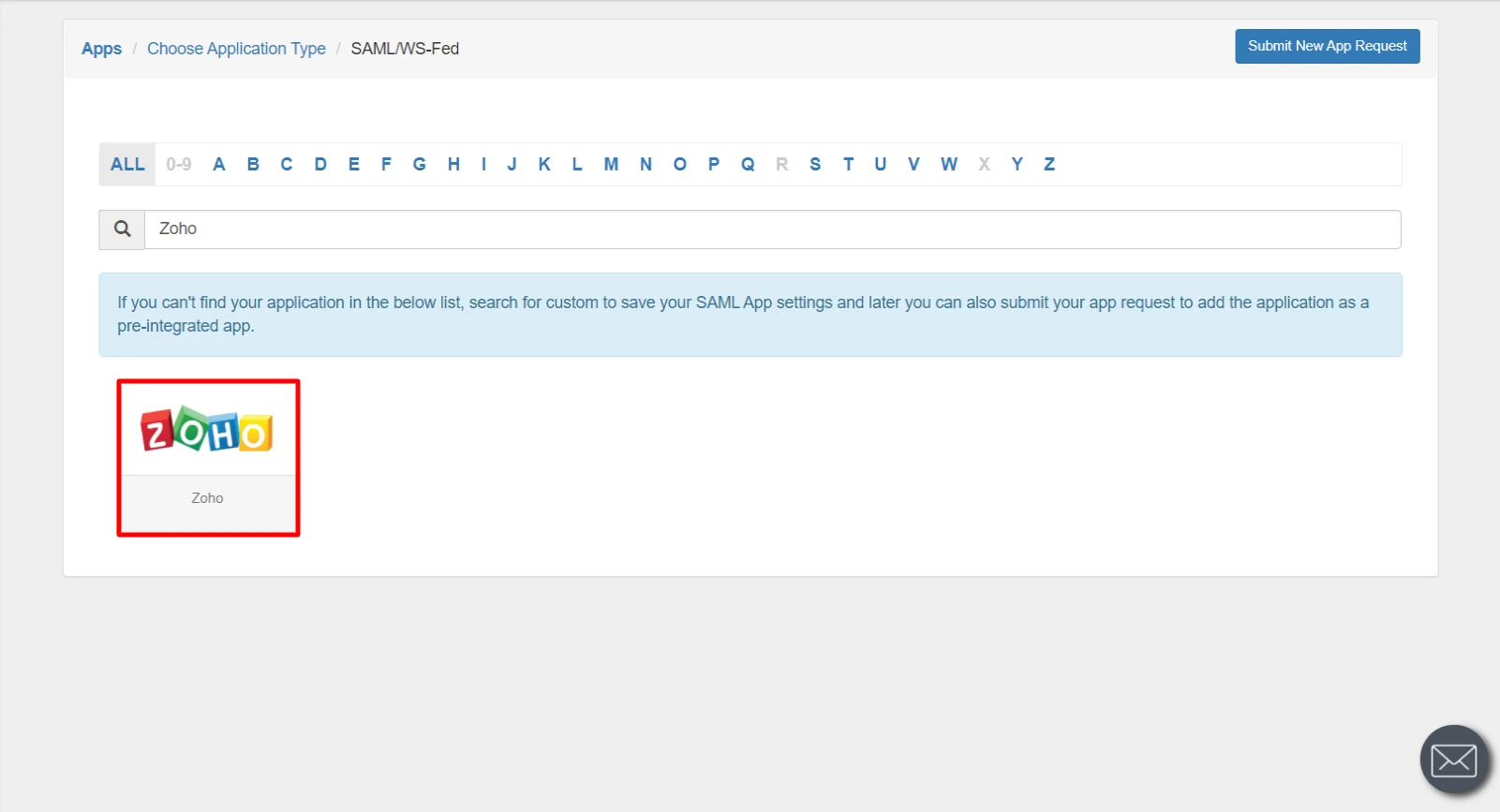Go to Apps breadcrumb link
The width and height of the screenshot is (1500, 812).
point(101,49)
